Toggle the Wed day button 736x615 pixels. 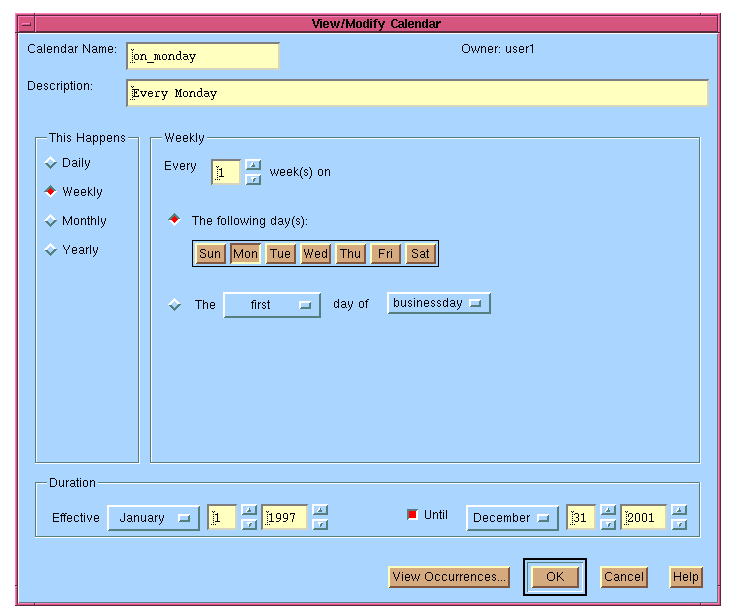coord(315,254)
